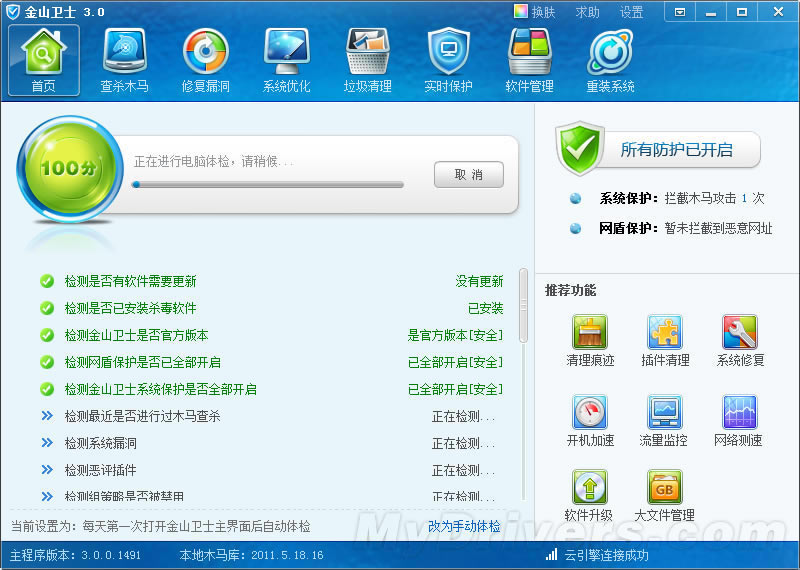The image size is (800, 570).
Task: Click the checkup progress bar
Action: pos(267,185)
